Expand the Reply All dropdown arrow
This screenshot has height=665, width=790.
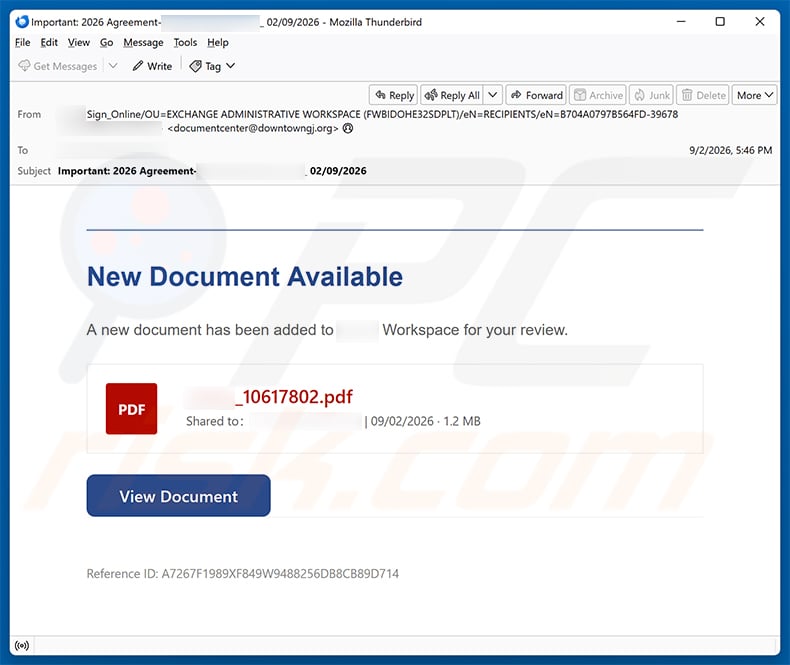coord(493,95)
